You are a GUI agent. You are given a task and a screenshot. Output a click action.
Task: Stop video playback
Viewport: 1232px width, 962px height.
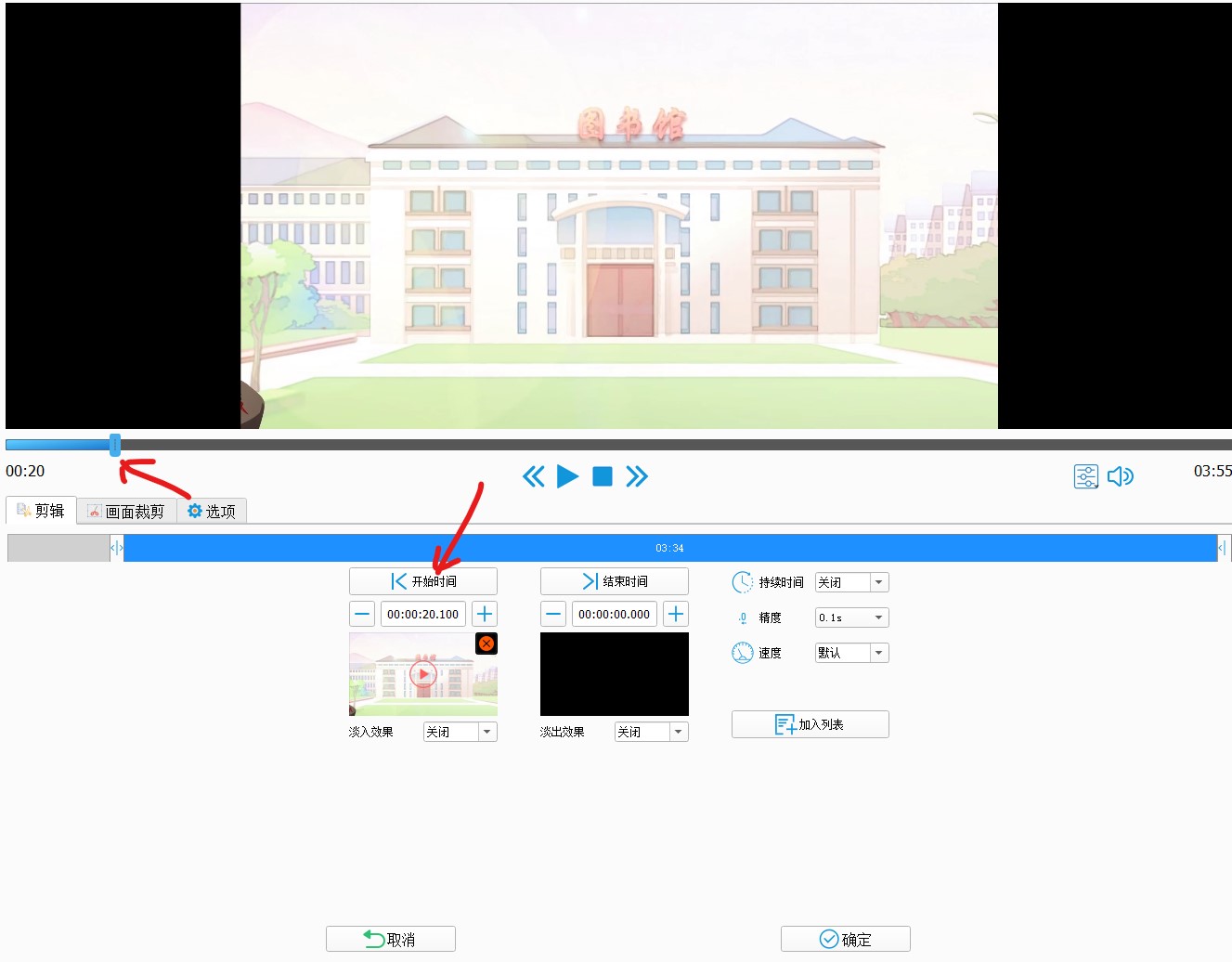pos(603,477)
